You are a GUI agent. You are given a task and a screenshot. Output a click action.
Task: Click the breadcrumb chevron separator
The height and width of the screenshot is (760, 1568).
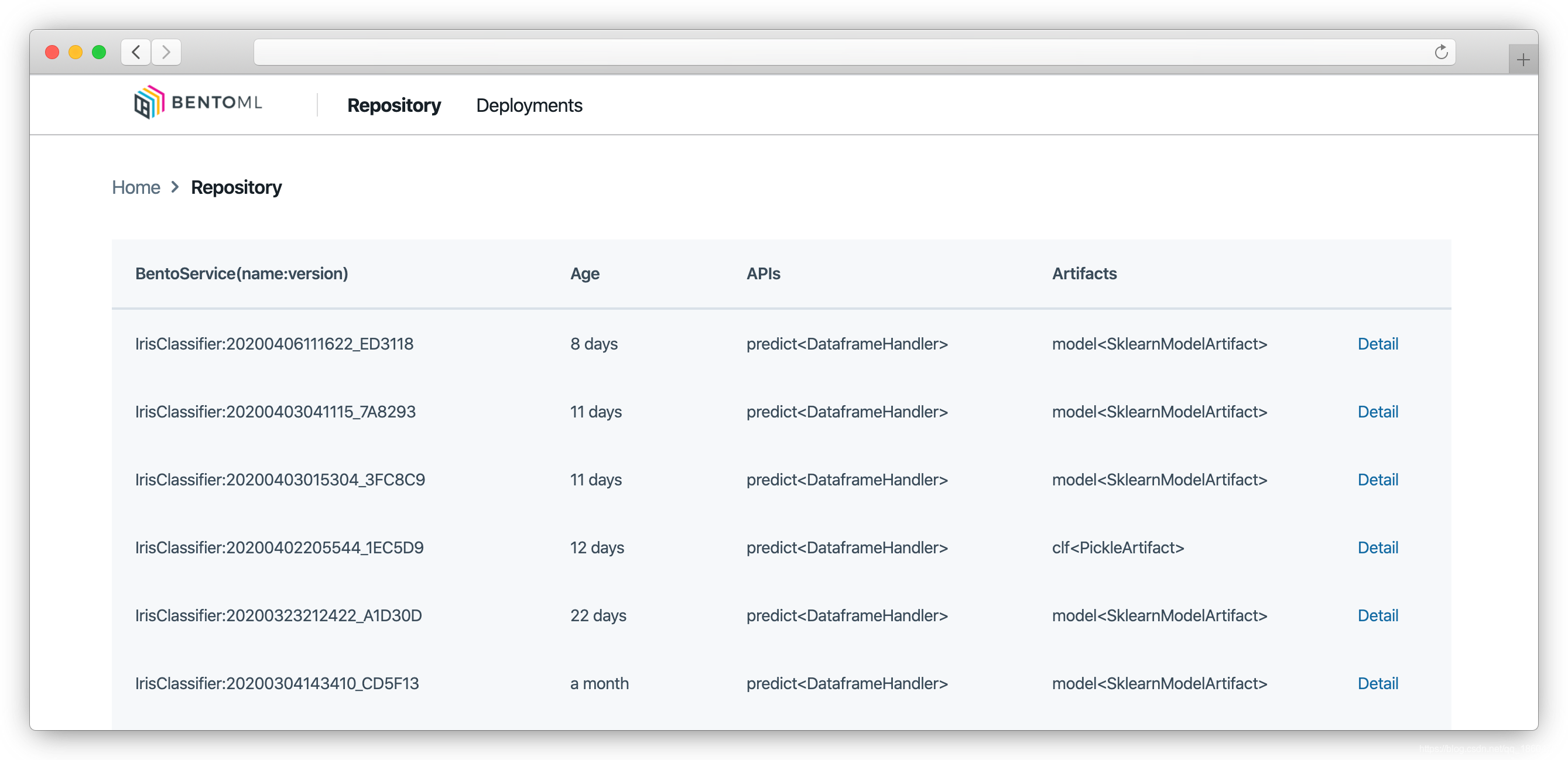[175, 187]
